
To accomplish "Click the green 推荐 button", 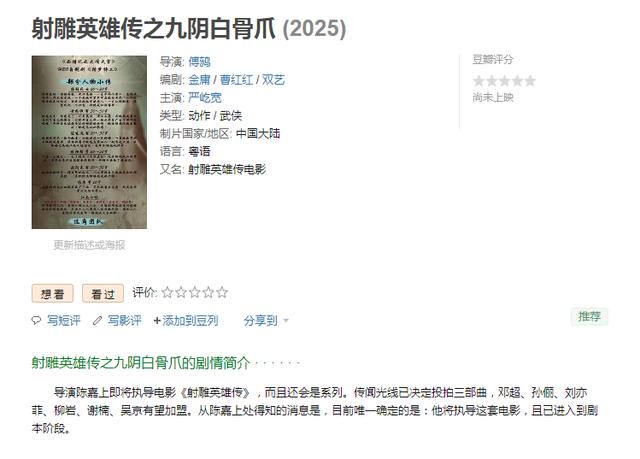I will 589,316.
